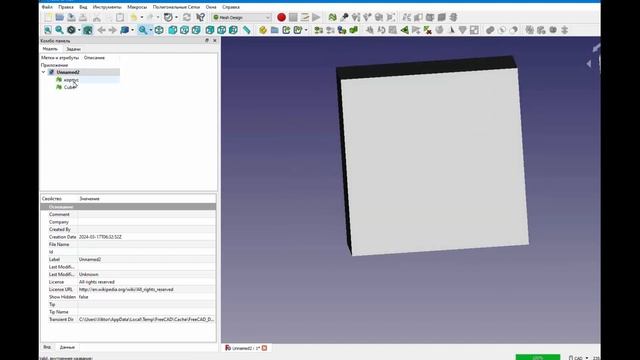The image size is (640, 360).
Task: Open the Redo history dropdown arrow
Action: pyautogui.click(x=158, y=18)
